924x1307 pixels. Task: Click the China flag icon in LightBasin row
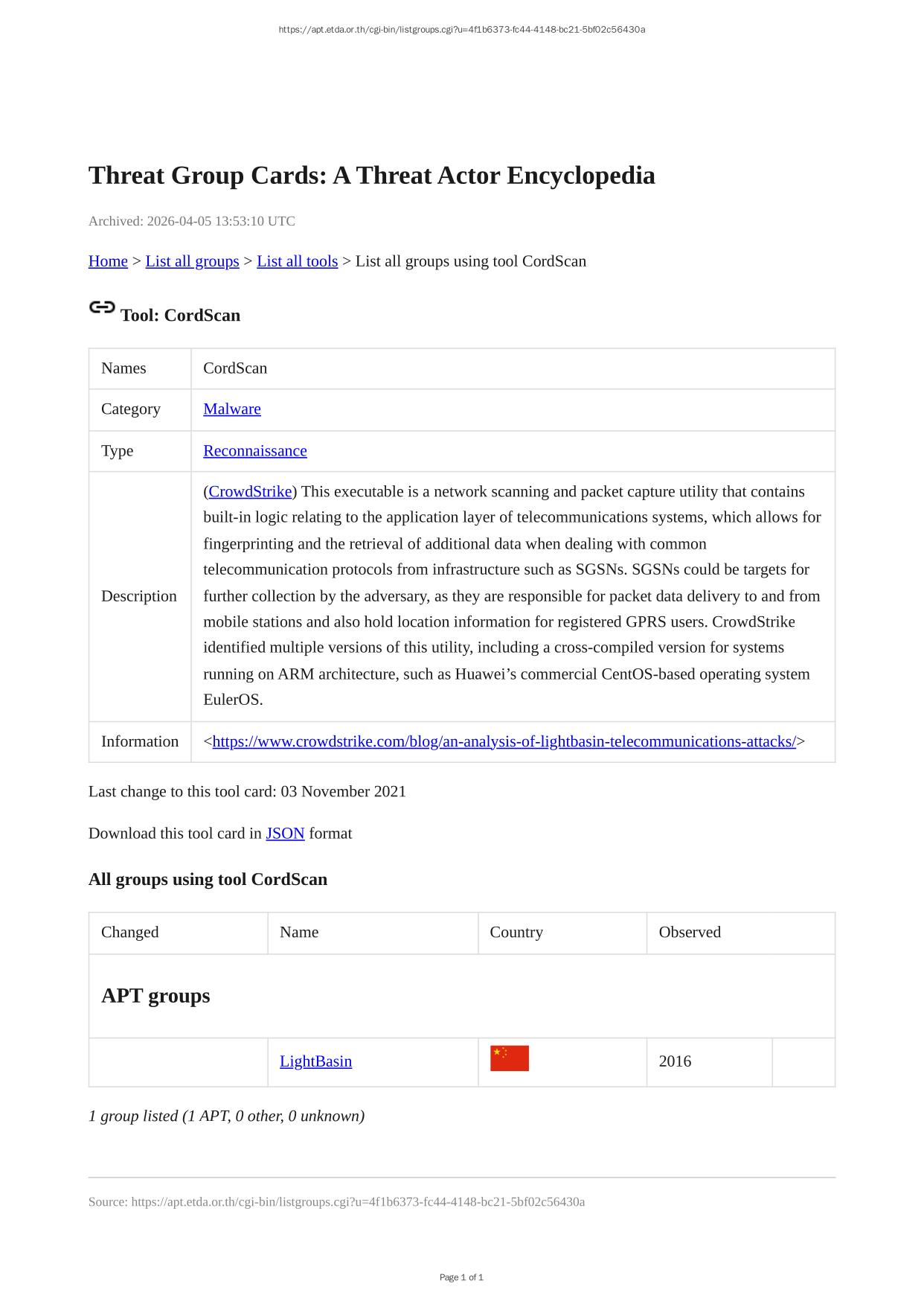509,1058
